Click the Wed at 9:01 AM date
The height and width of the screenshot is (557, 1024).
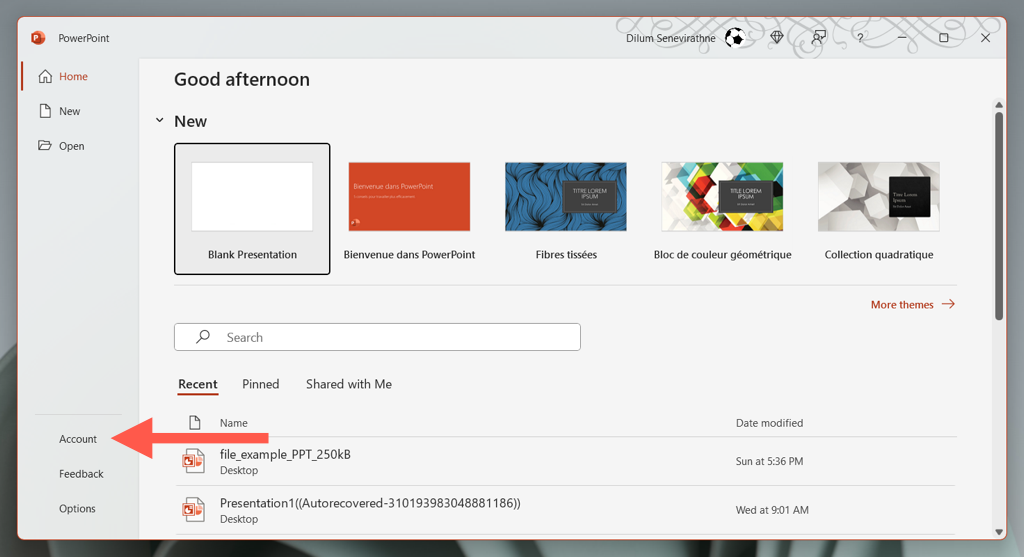click(772, 510)
